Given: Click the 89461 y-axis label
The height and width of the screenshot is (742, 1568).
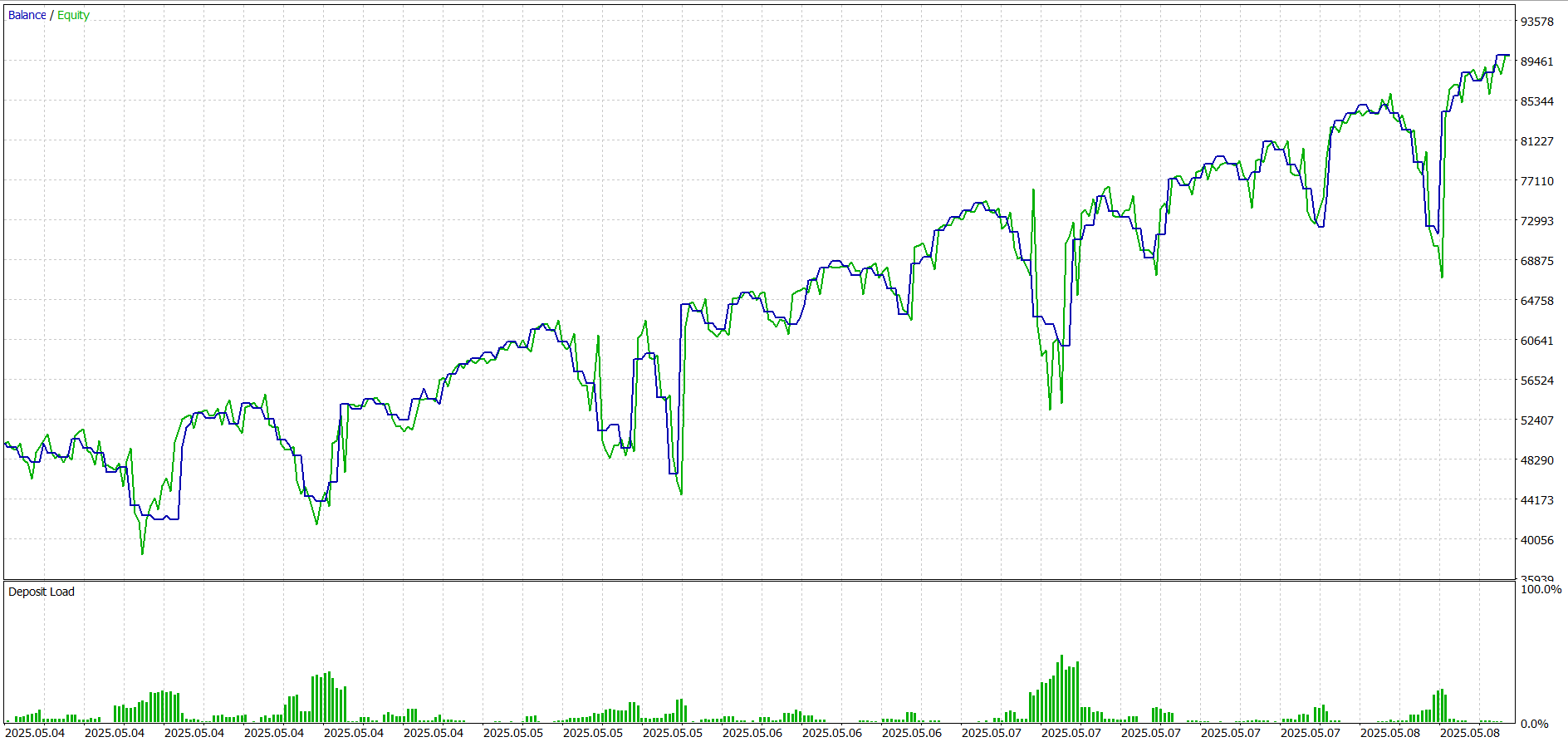Looking at the screenshot, I should (x=1536, y=61).
